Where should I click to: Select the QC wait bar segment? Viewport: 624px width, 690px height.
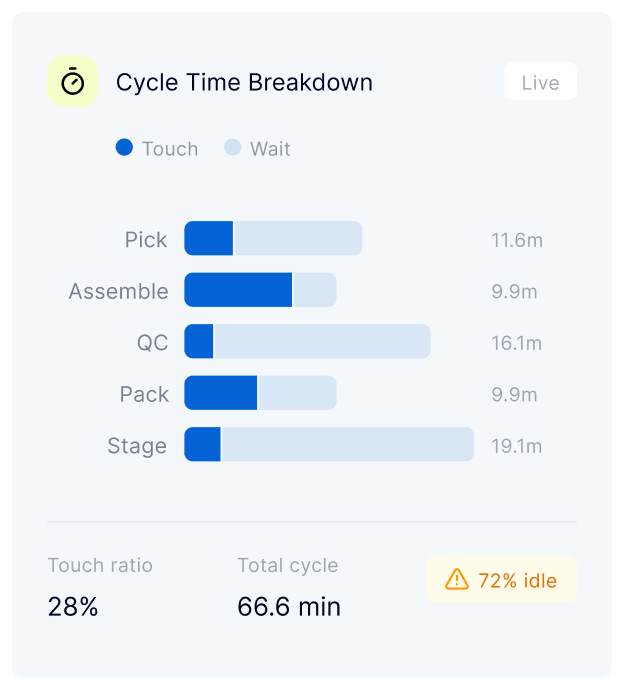(322, 342)
